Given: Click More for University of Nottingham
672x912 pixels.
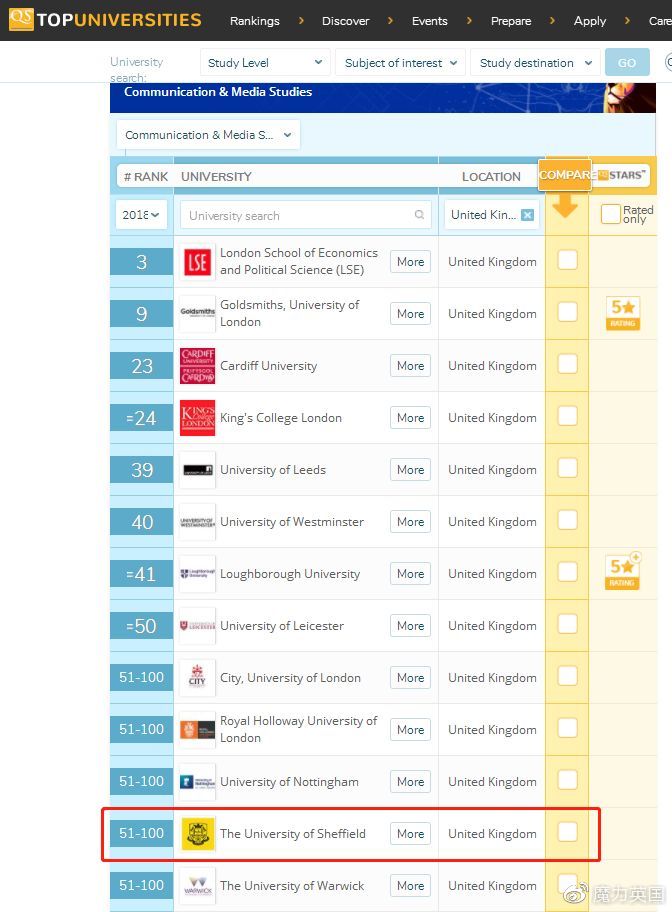Looking at the screenshot, I should point(410,782).
